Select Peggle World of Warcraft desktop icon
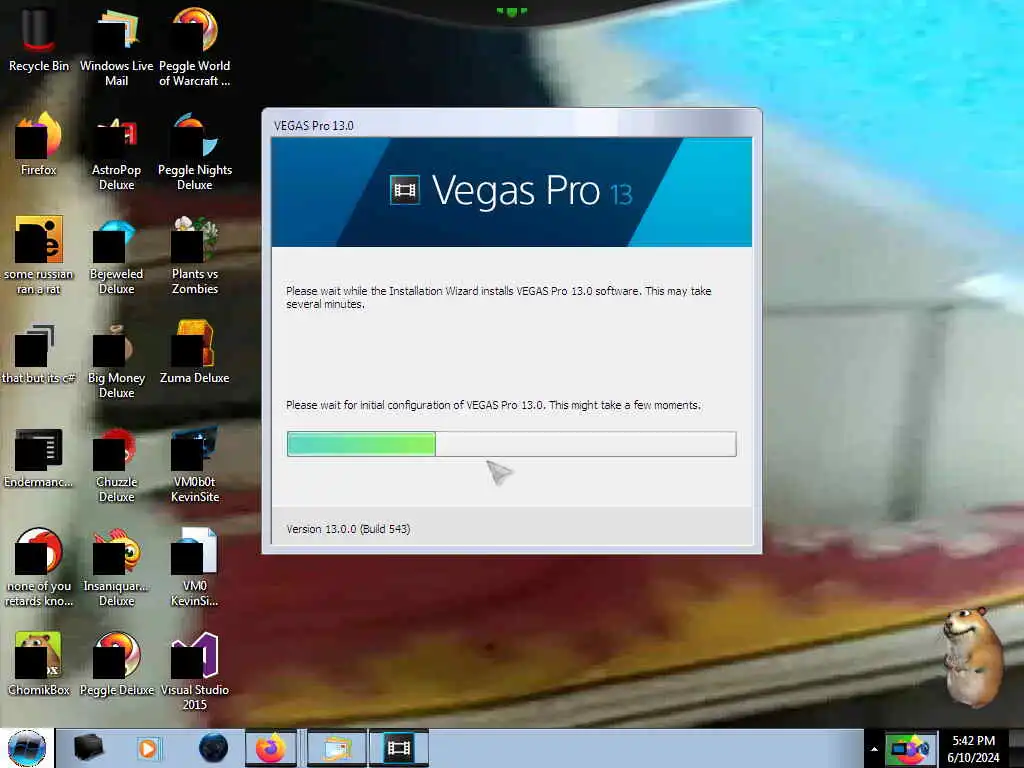1024x768 pixels. coord(195,47)
